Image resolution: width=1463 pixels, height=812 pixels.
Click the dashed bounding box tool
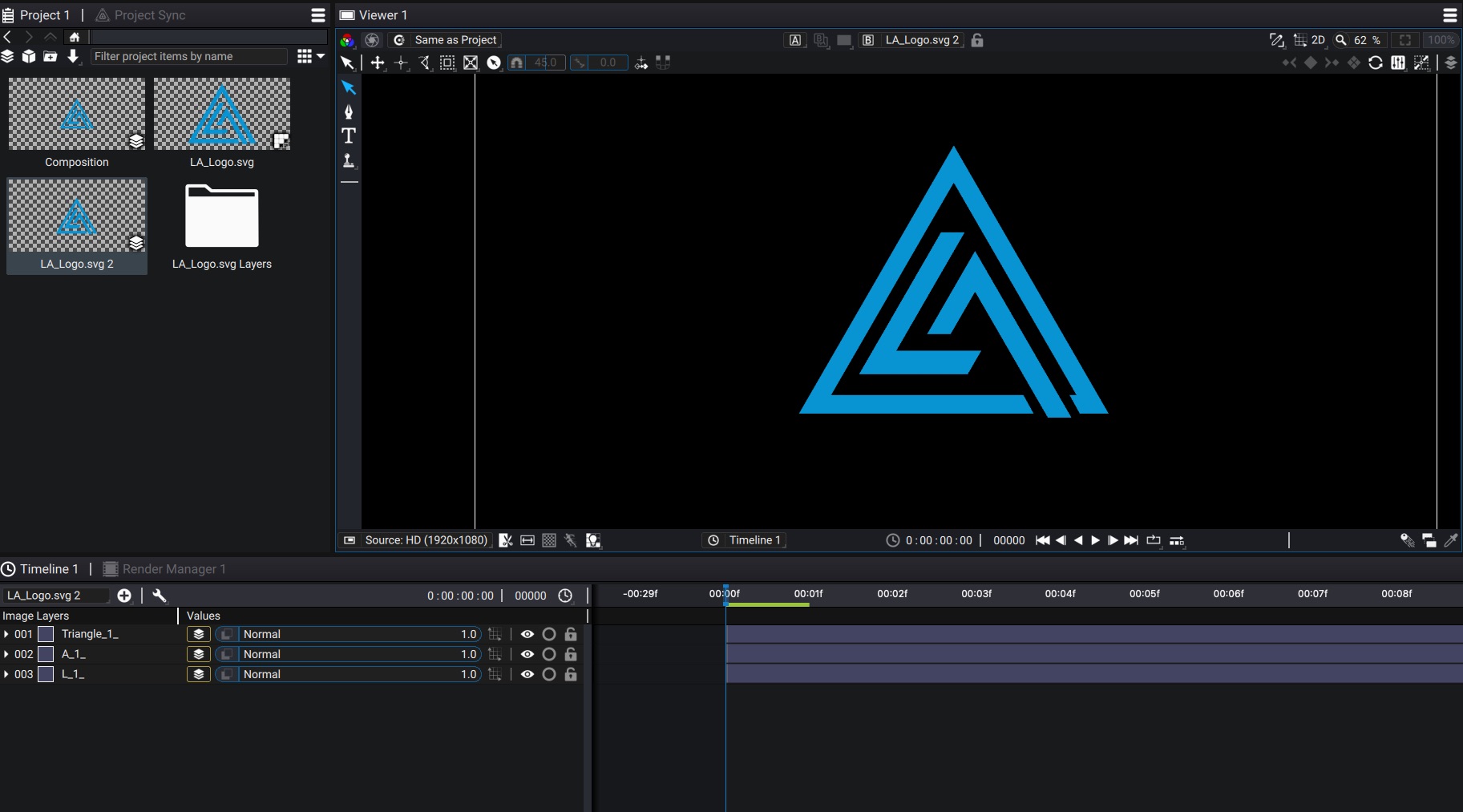pos(447,63)
